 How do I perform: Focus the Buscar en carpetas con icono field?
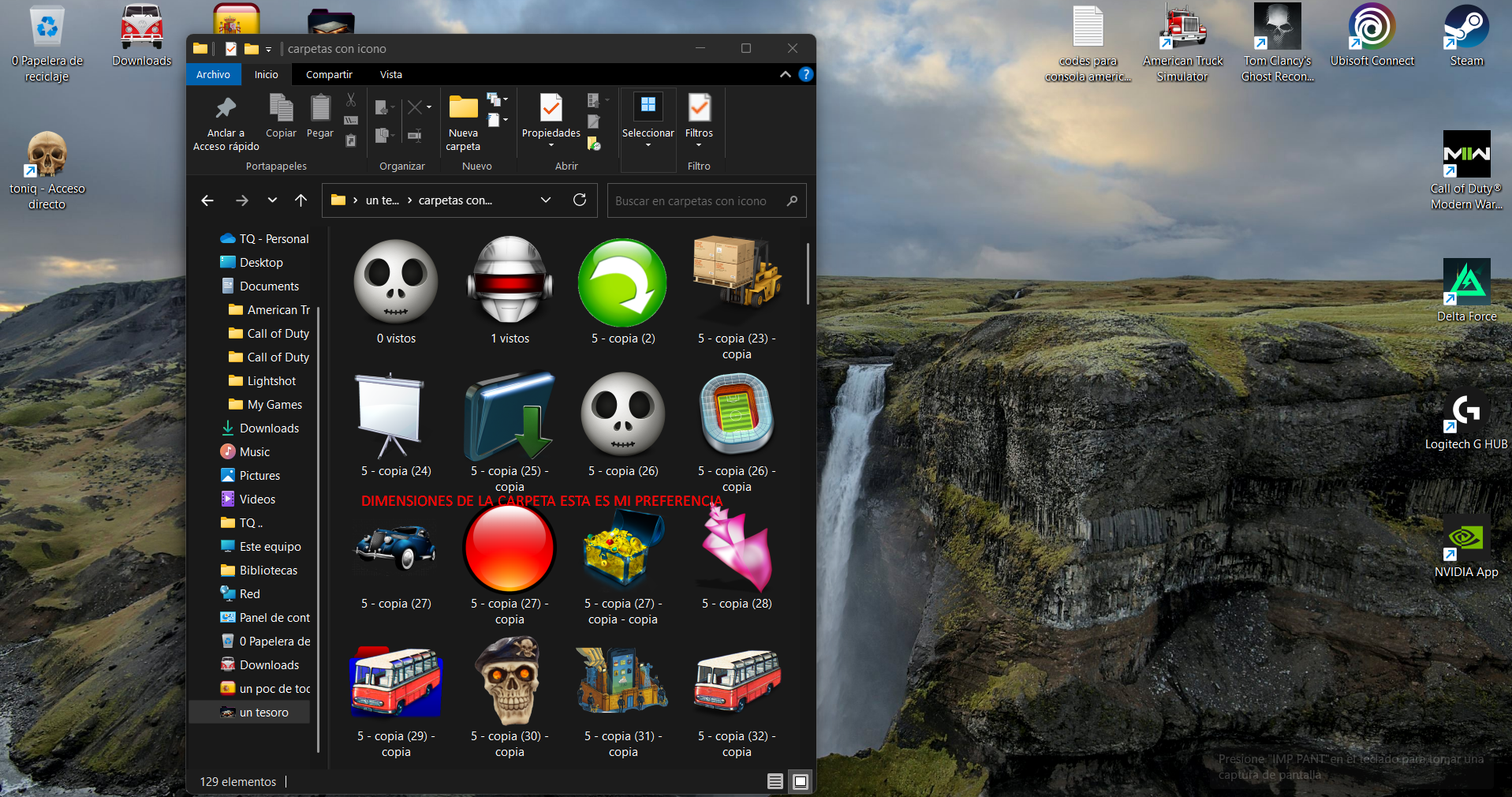pyautogui.click(x=707, y=200)
